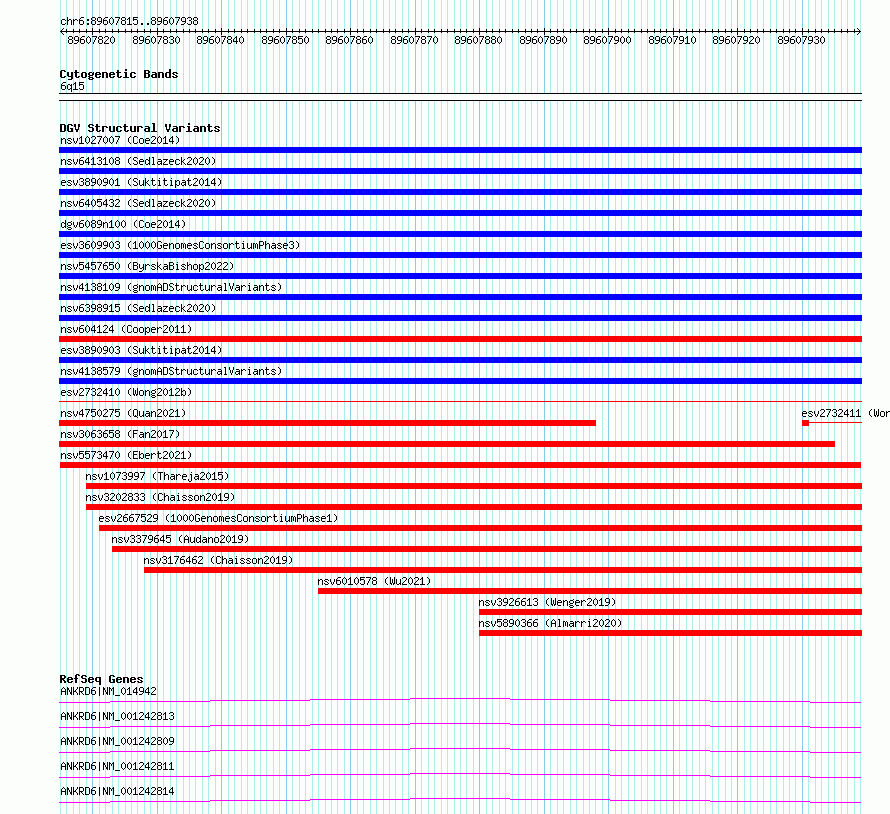890x814 pixels.
Task: Click the red bar under nsv4750275 (Quan2021)
Action: 328,423
